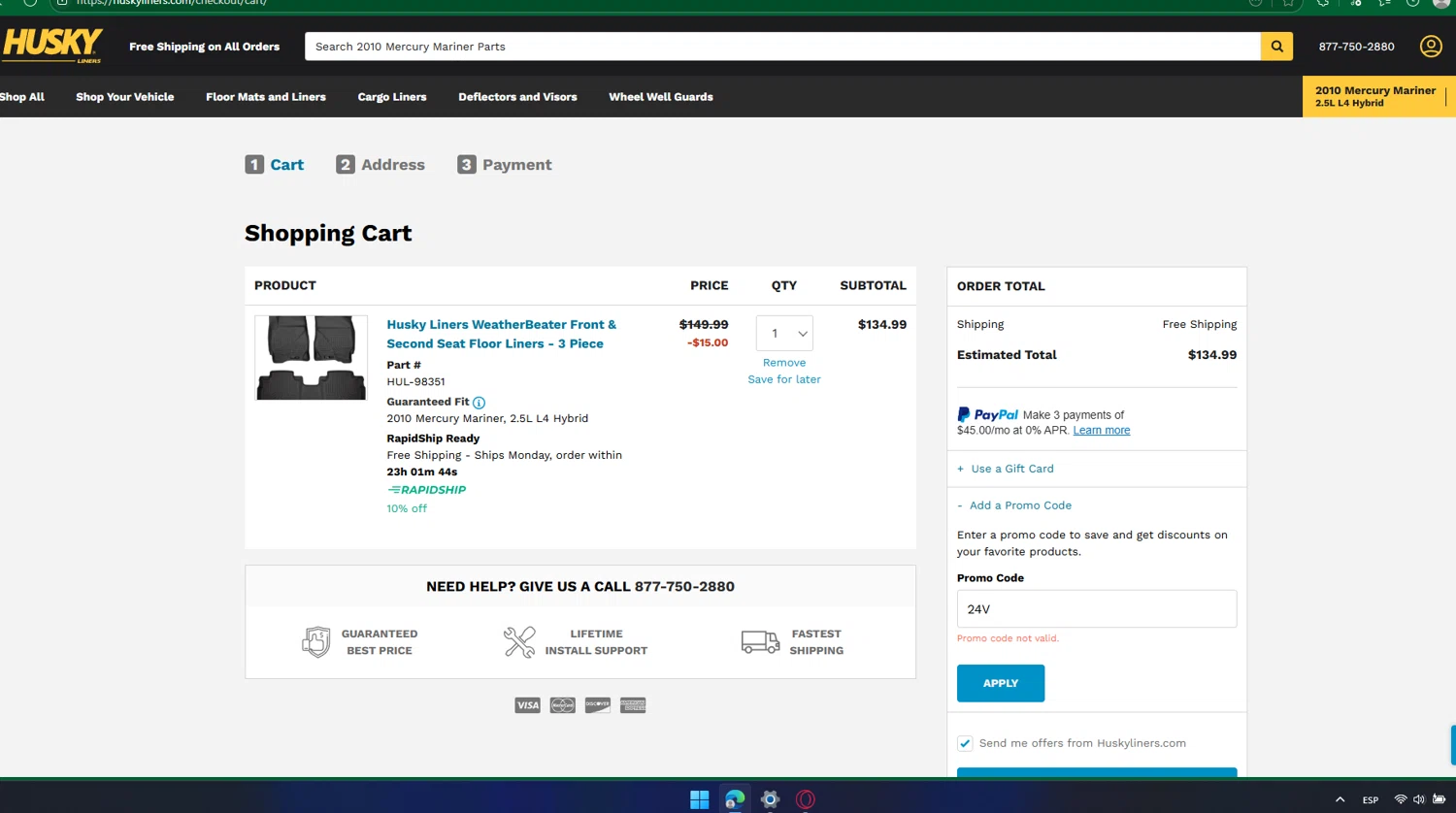Screen dimensions: 1456x813
Task: Click the Guaranteed Best Price shield icon
Action: click(x=316, y=641)
